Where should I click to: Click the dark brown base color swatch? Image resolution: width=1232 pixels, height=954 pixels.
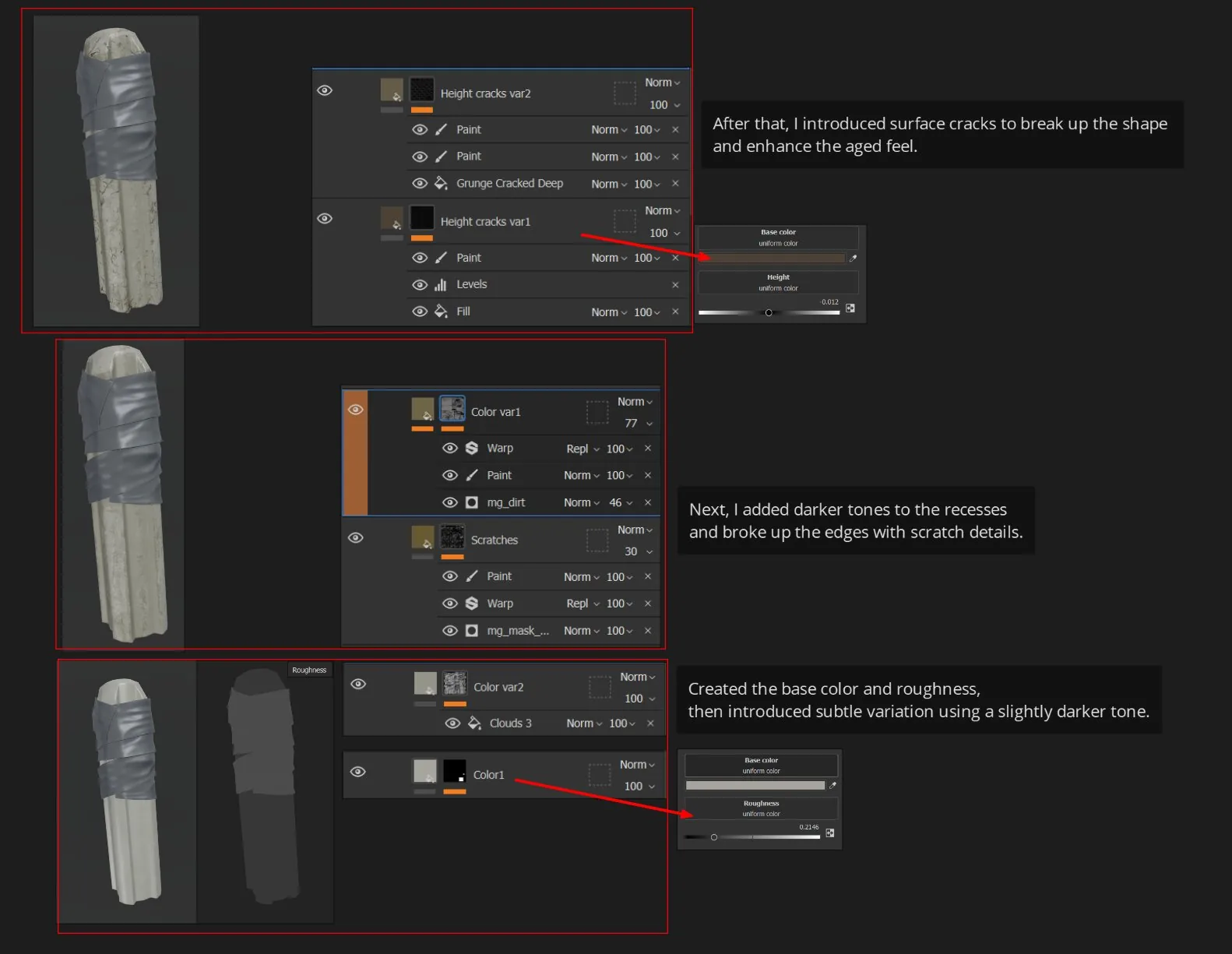(772, 258)
